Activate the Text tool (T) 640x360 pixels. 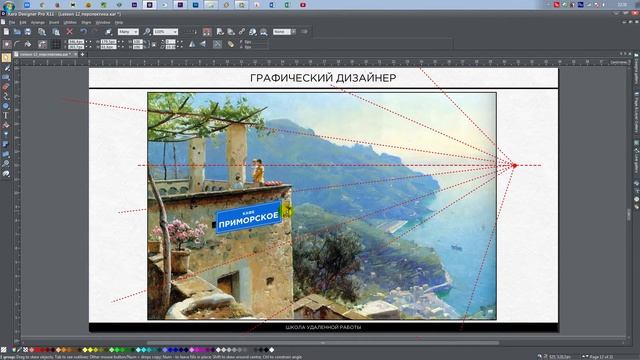6,116
